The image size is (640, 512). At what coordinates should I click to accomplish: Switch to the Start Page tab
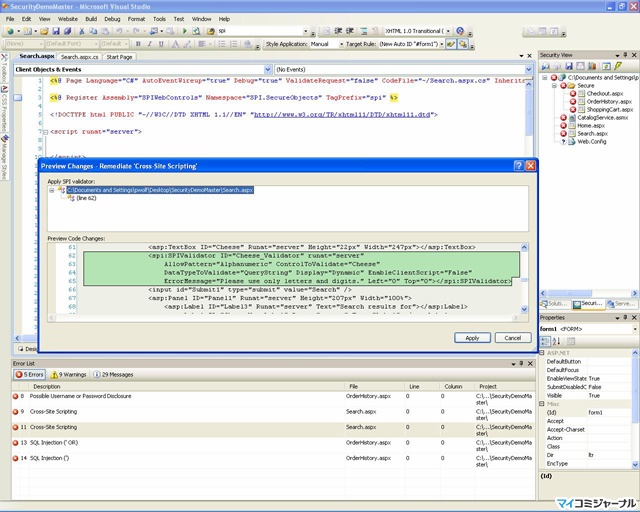point(119,57)
